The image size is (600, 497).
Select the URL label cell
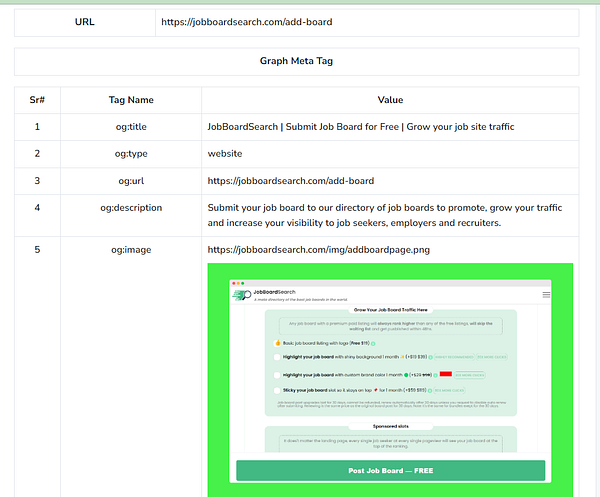[85, 22]
